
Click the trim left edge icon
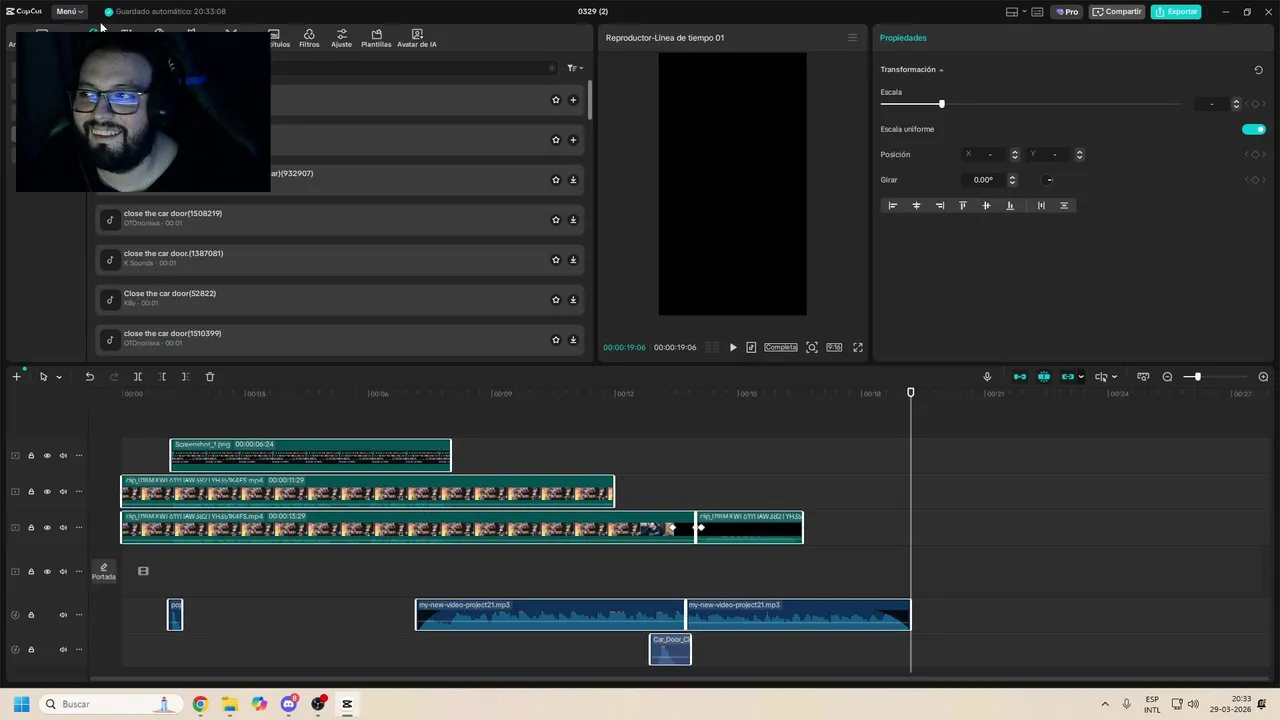[162, 377]
